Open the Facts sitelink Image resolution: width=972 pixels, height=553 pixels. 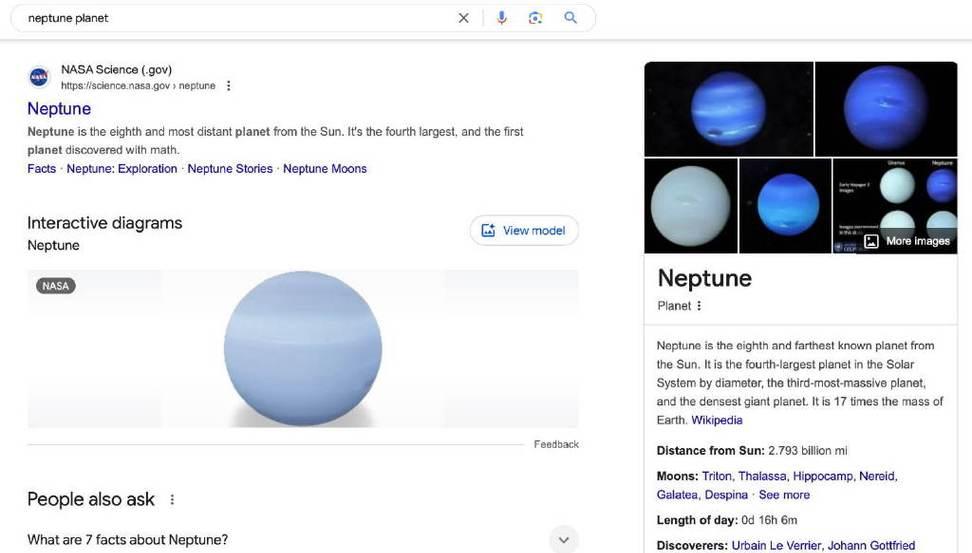(x=42, y=169)
